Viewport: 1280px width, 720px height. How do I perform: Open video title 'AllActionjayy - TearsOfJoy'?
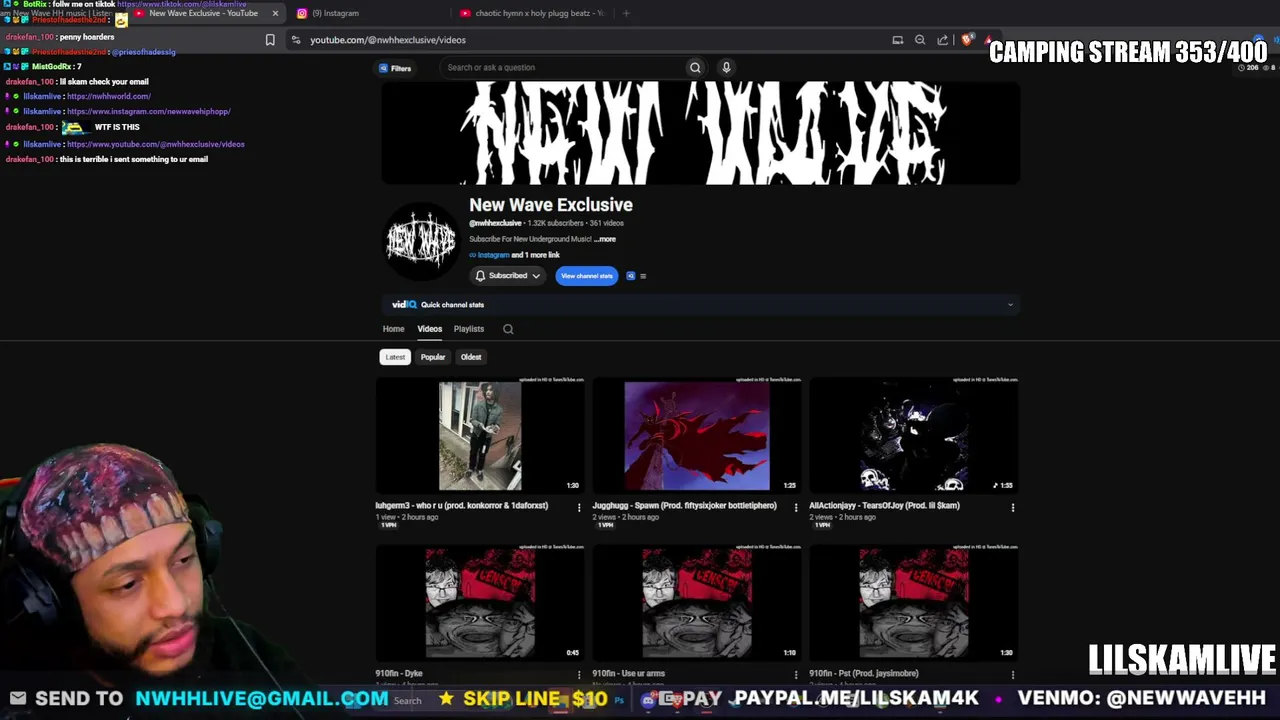(x=885, y=506)
